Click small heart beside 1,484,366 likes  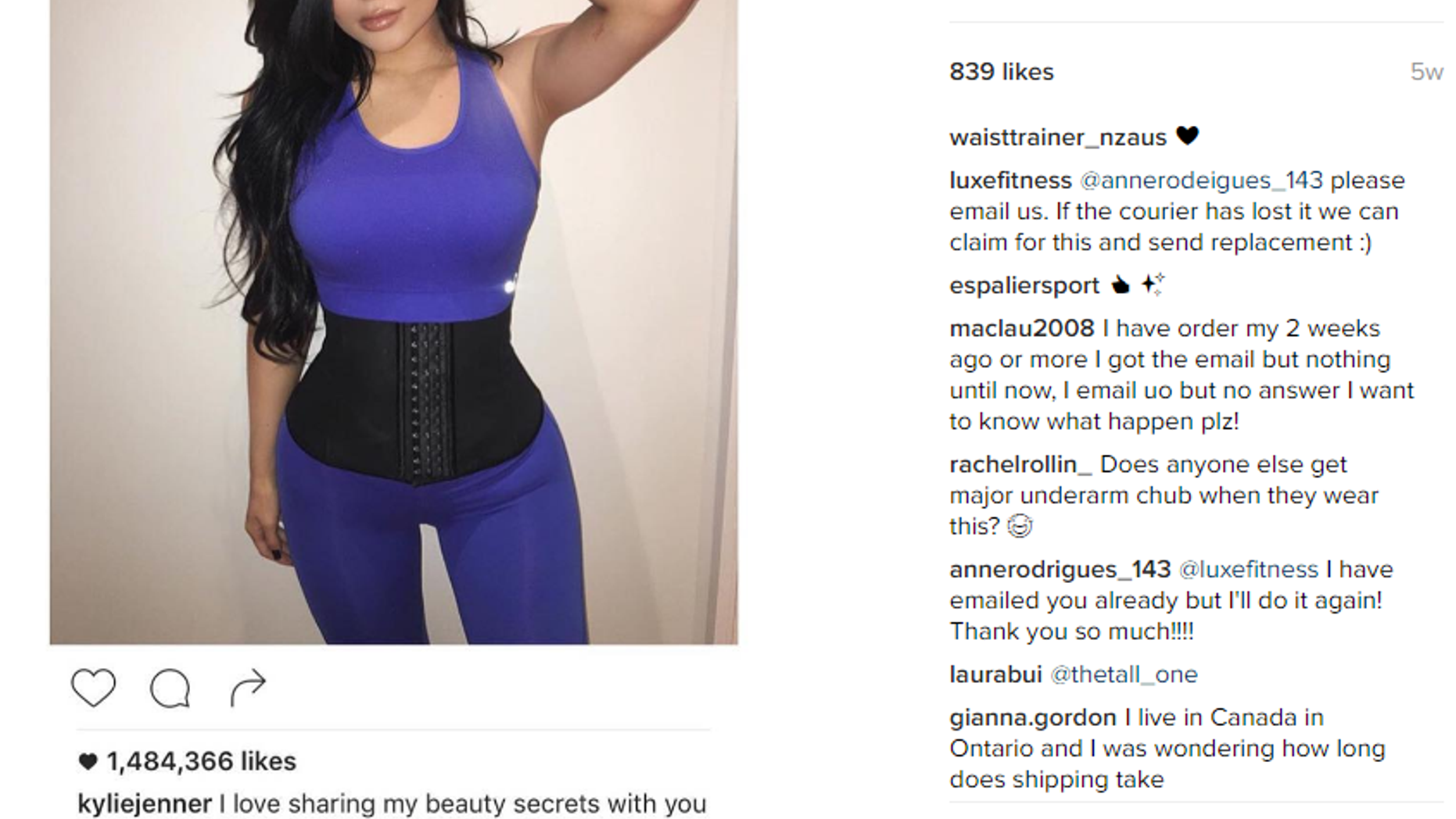point(88,761)
